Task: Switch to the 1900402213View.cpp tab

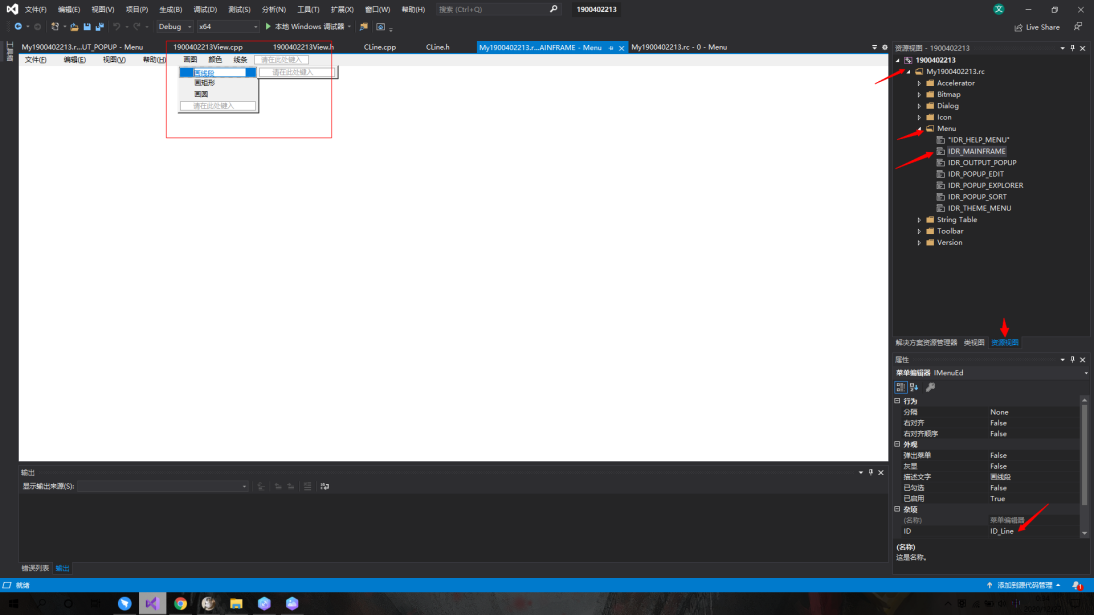Action: click(208, 47)
